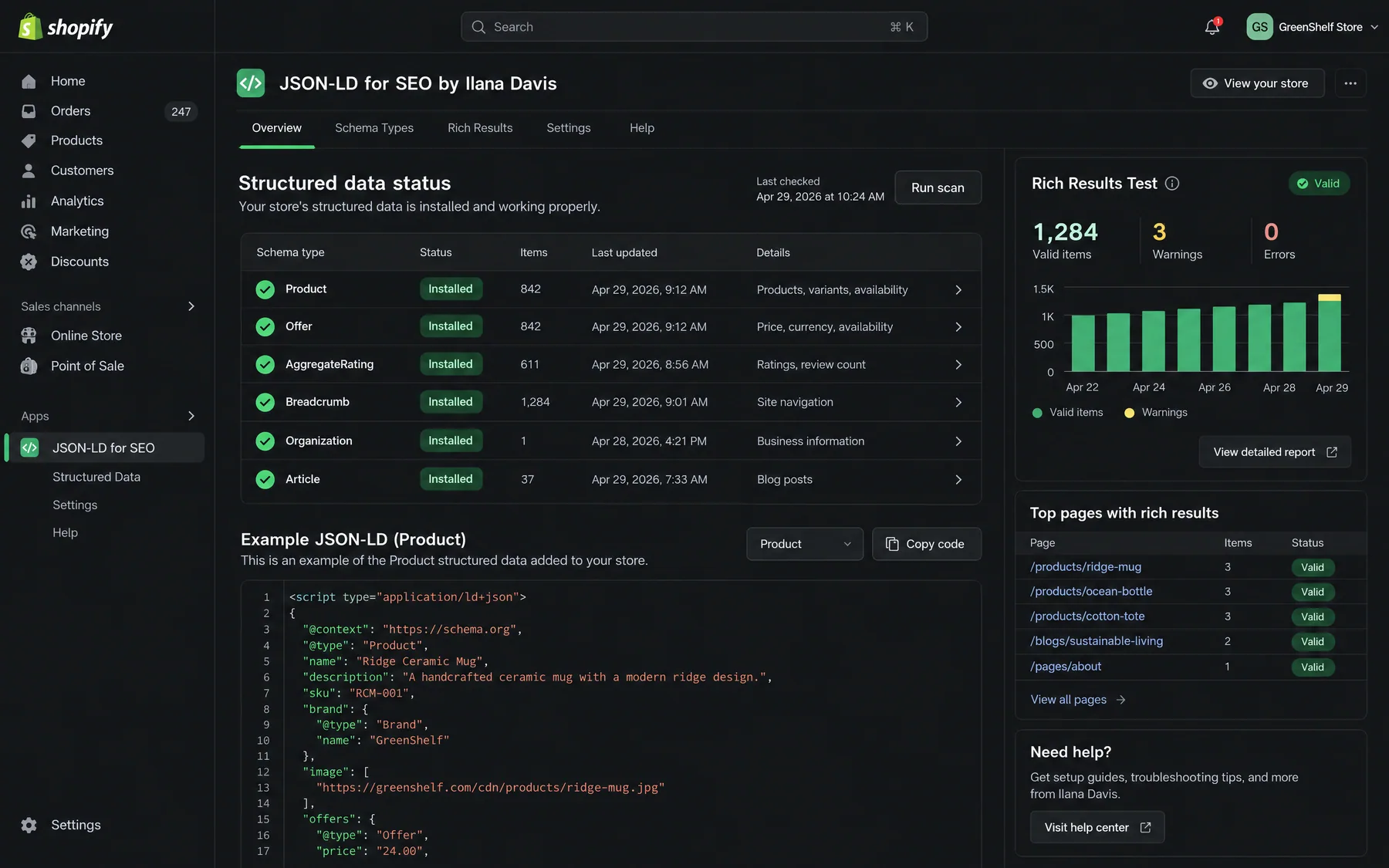Image resolution: width=1389 pixels, height=868 pixels.
Task: Click into the Search field
Action: click(x=694, y=27)
